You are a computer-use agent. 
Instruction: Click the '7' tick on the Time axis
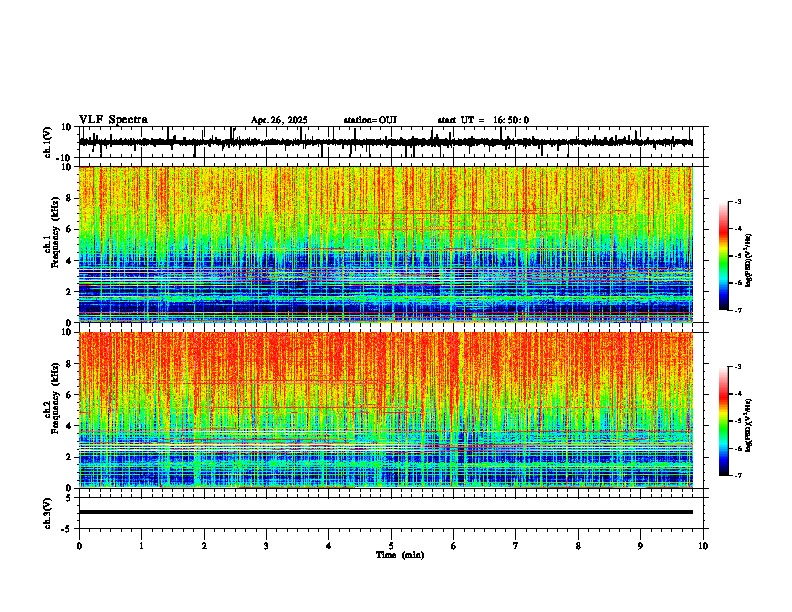(x=516, y=546)
